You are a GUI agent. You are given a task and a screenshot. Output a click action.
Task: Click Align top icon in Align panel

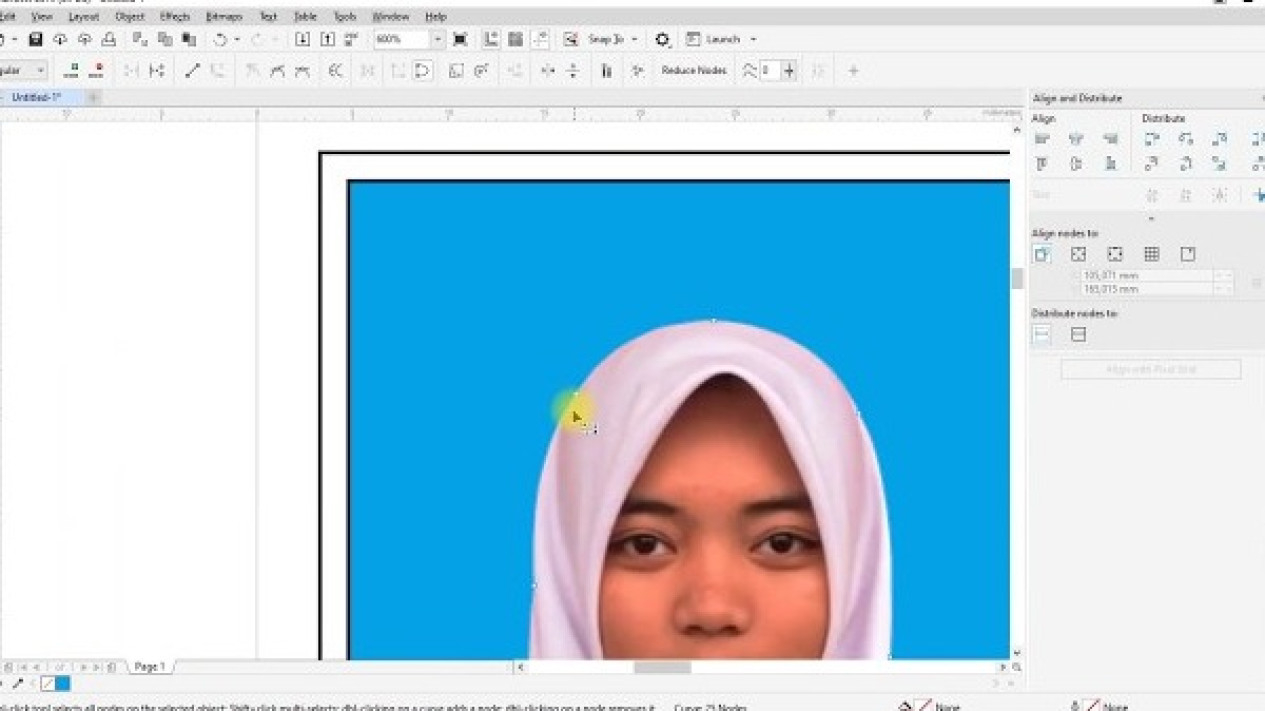pyautogui.click(x=1042, y=163)
